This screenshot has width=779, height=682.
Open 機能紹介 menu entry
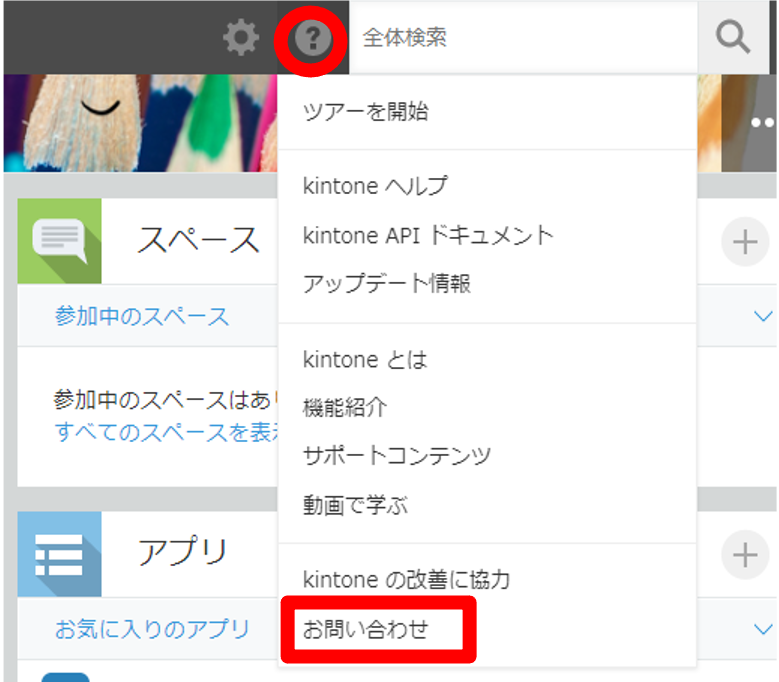[345, 408]
